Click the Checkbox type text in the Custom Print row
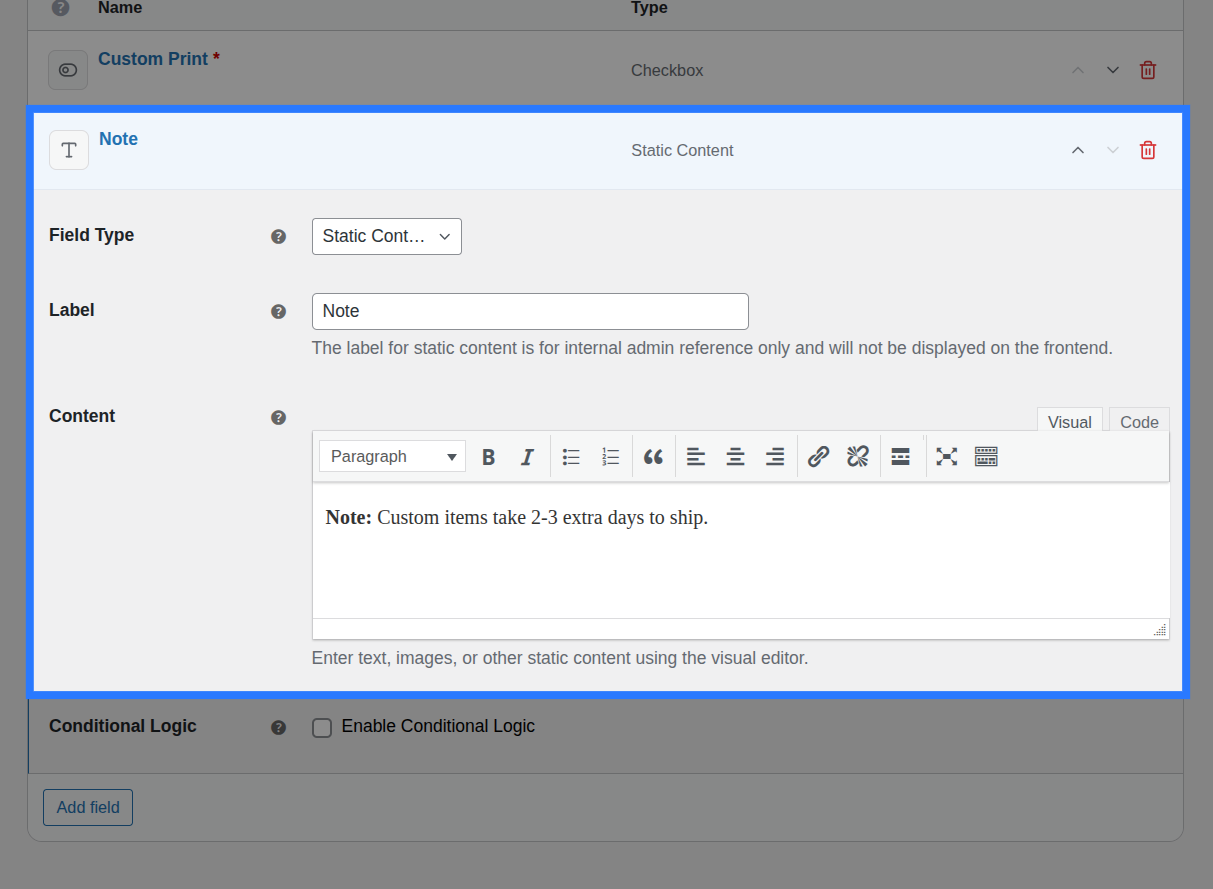This screenshot has height=889, width=1213. click(x=667, y=70)
